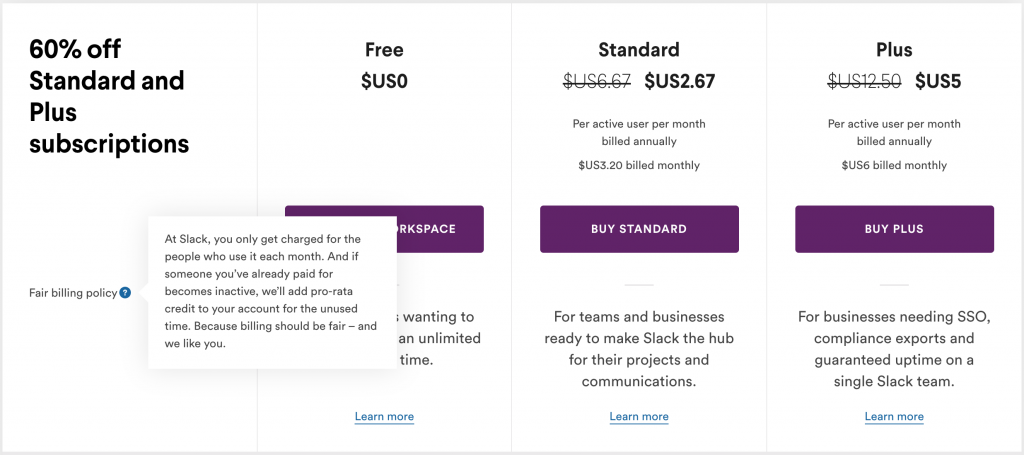
Task: Select the Fair billing policy label
Action: [73, 293]
